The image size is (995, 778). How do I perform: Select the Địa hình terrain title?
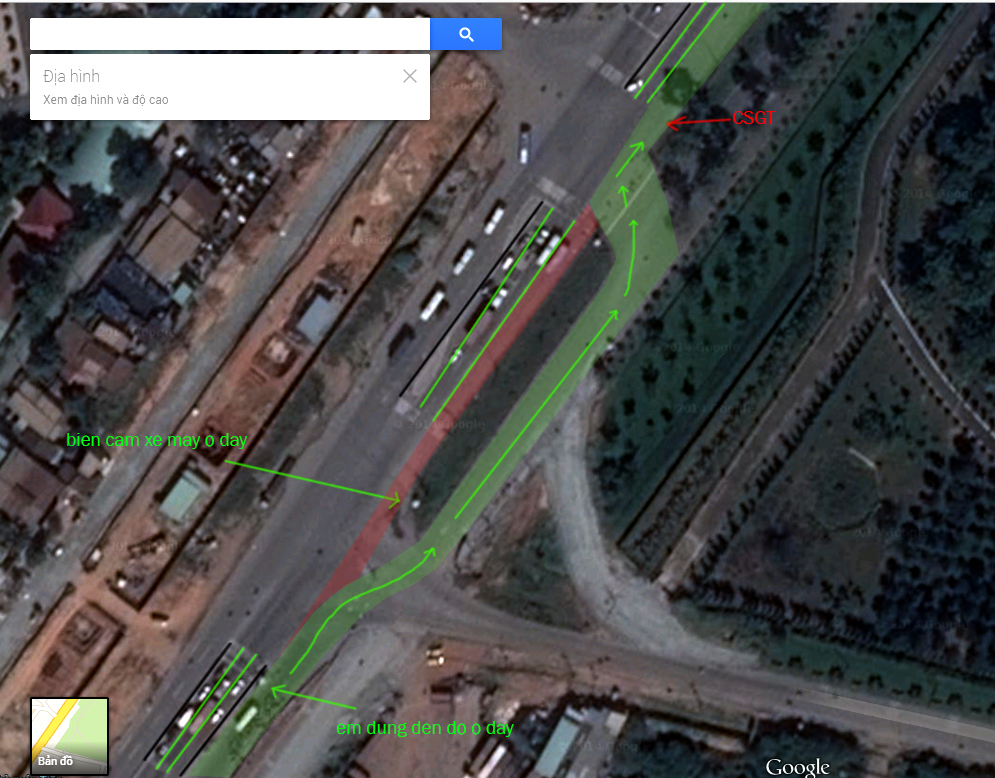[x=71, y=77]
